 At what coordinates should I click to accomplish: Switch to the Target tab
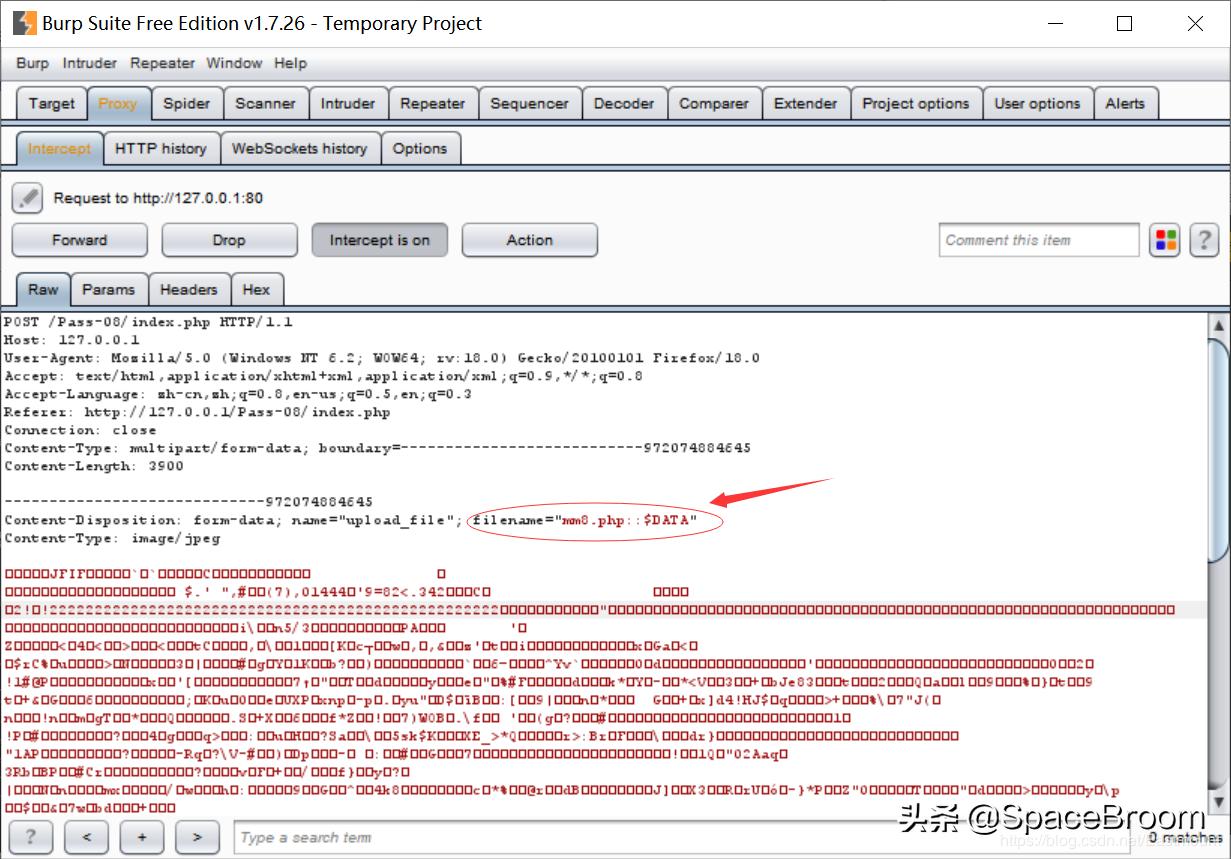tap(51, 103)
